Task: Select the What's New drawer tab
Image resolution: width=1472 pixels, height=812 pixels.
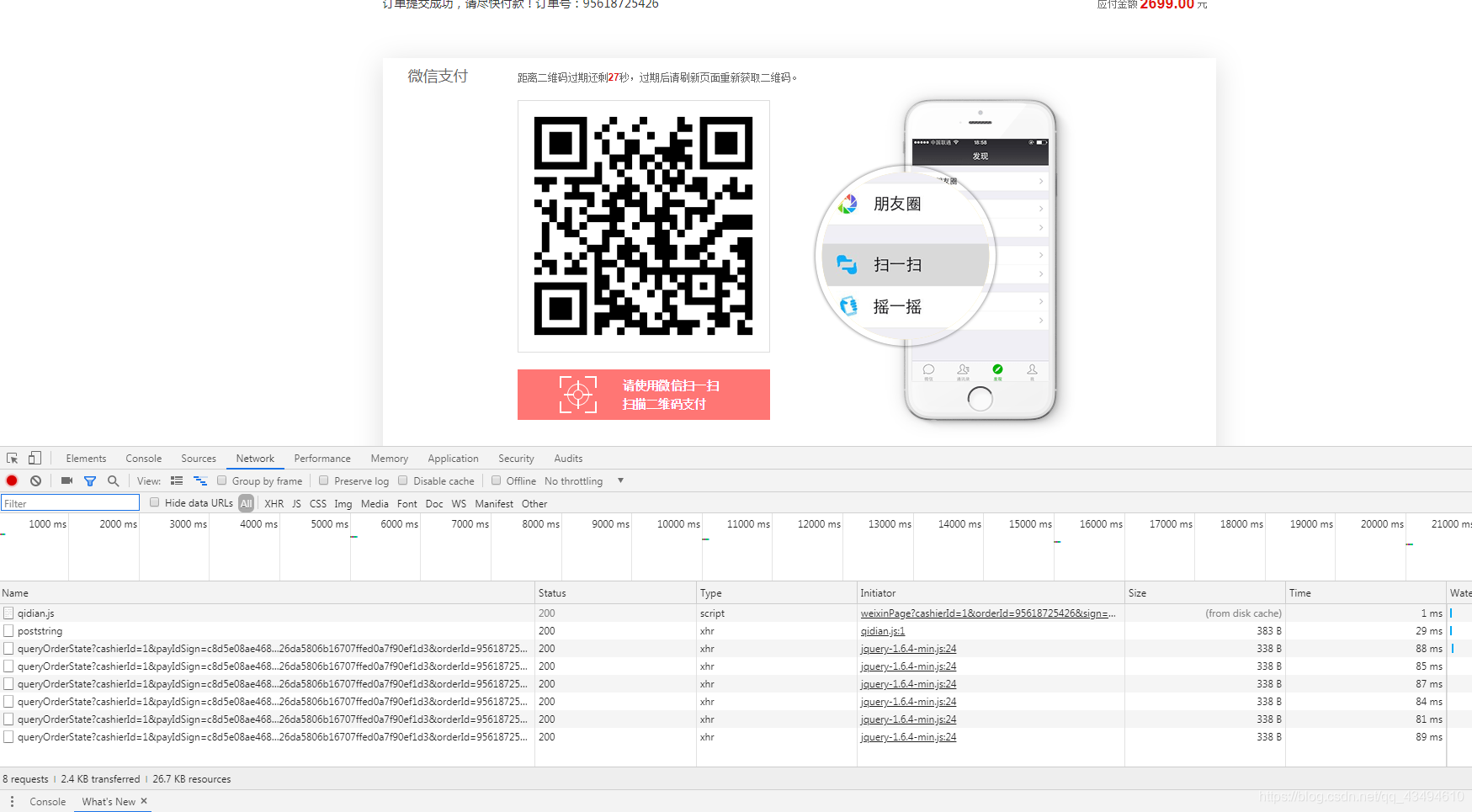Action: pos(109,802)
